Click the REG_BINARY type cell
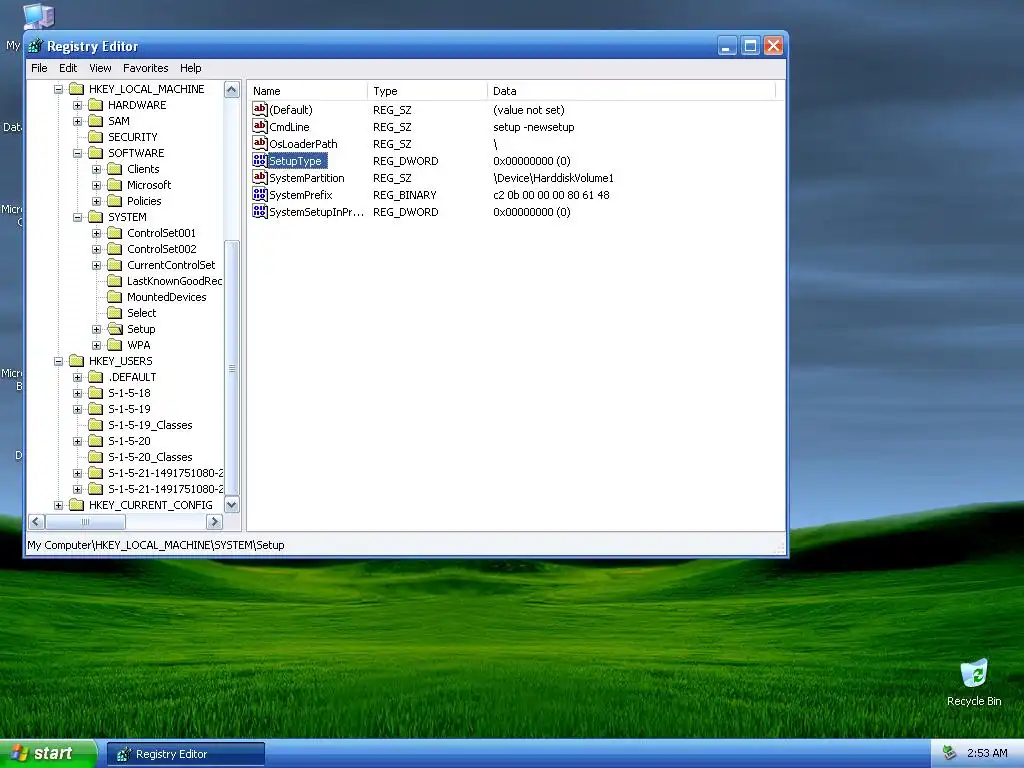1024x768 pixels. pyautogui.click(x=405, y=195)
